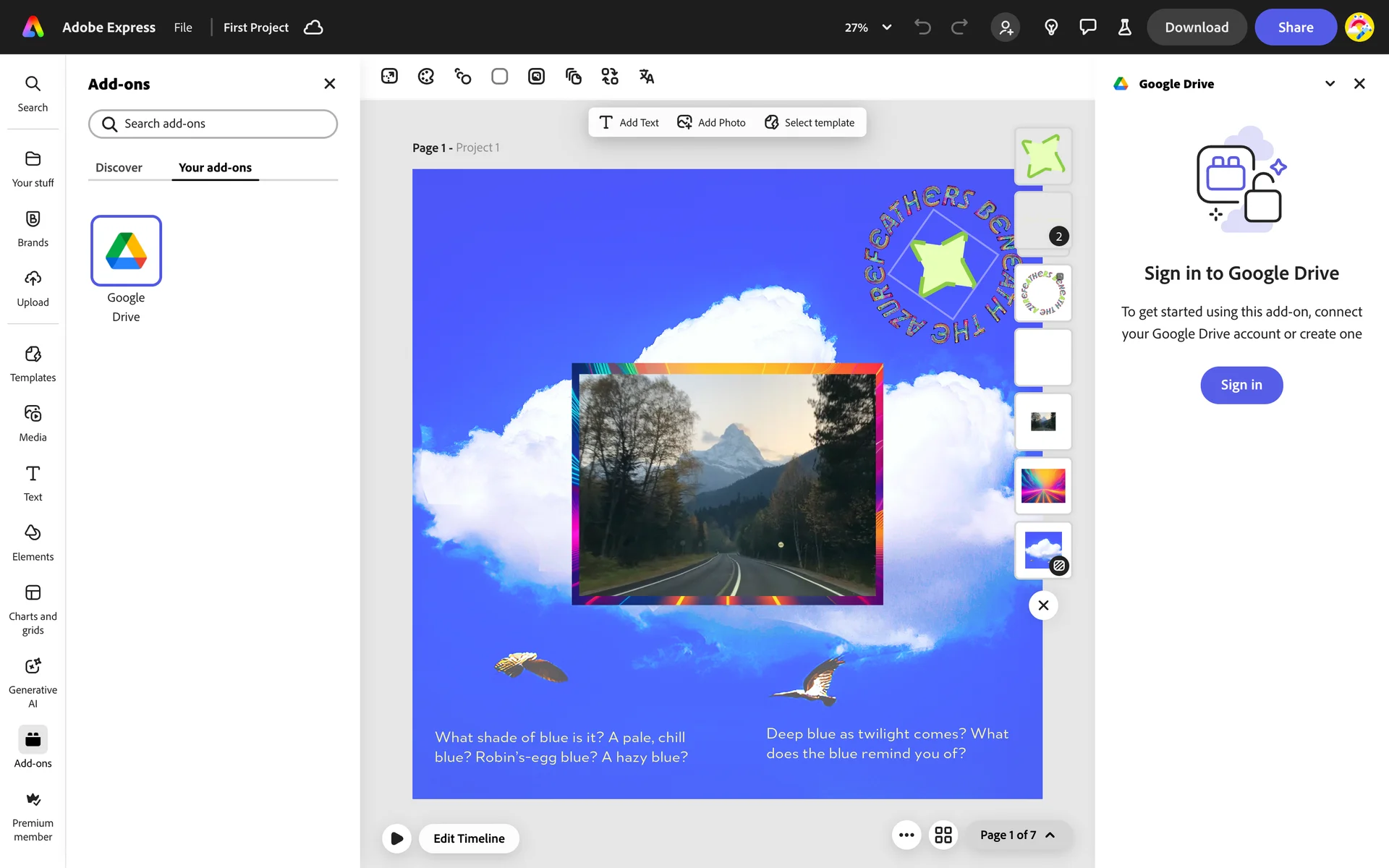Open the comments speech bubble icon
Viewport: 1389px width, 868px height.
[x=1087, y=27]
